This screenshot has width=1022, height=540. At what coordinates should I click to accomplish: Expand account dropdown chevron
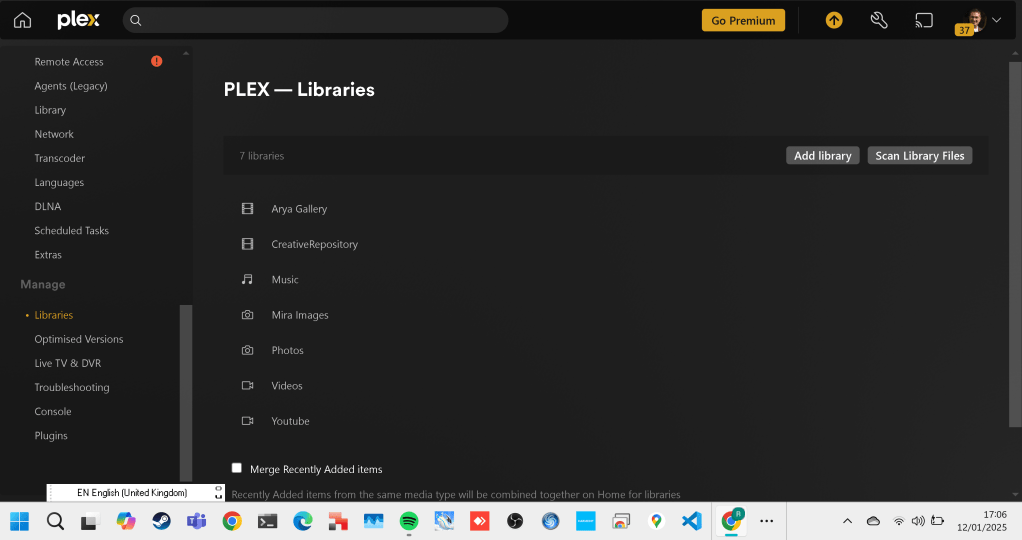[x=997, y=20]
